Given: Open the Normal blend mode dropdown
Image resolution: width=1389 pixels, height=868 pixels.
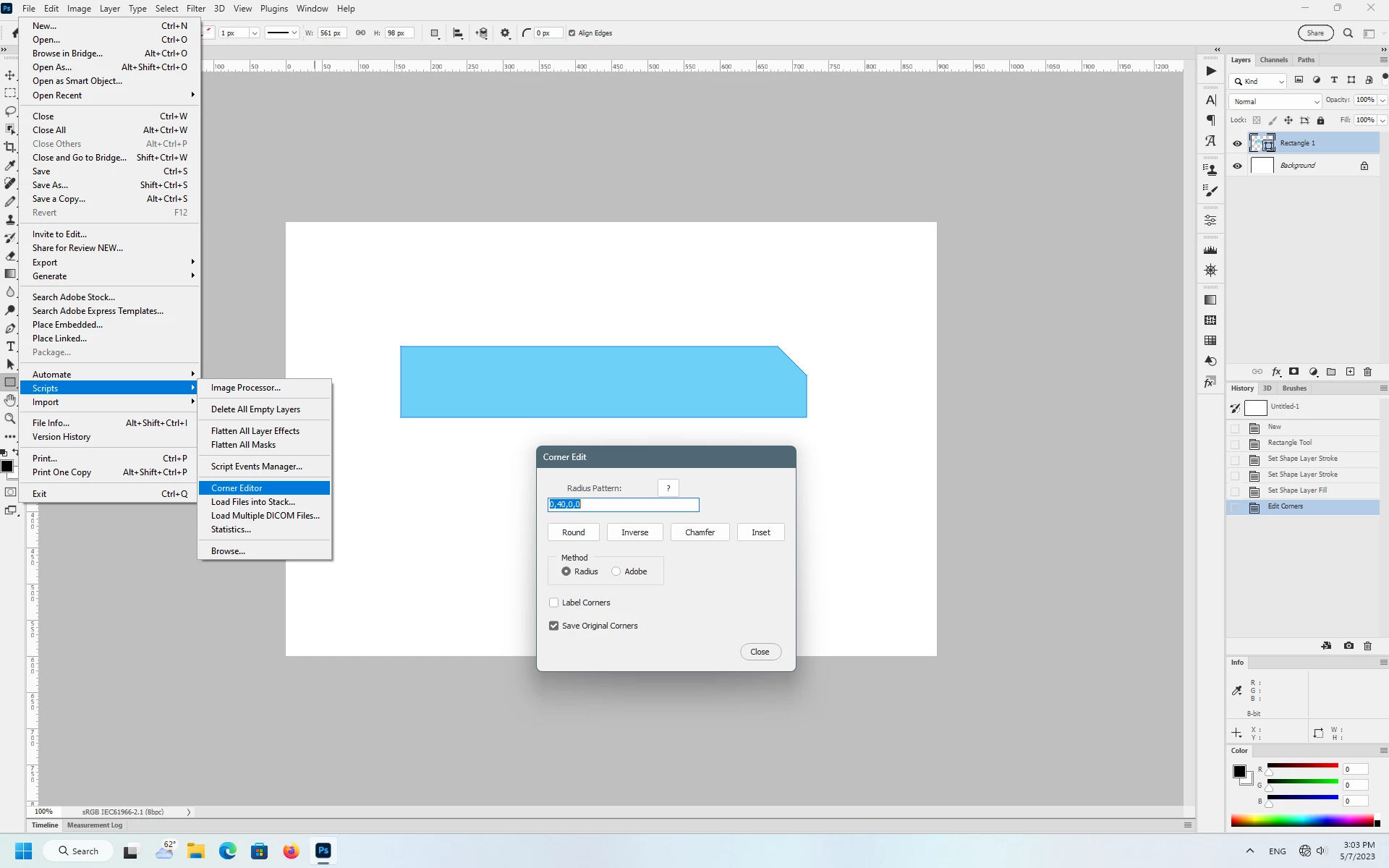Looking at the screenshot, I should [x=1275, y=101].
